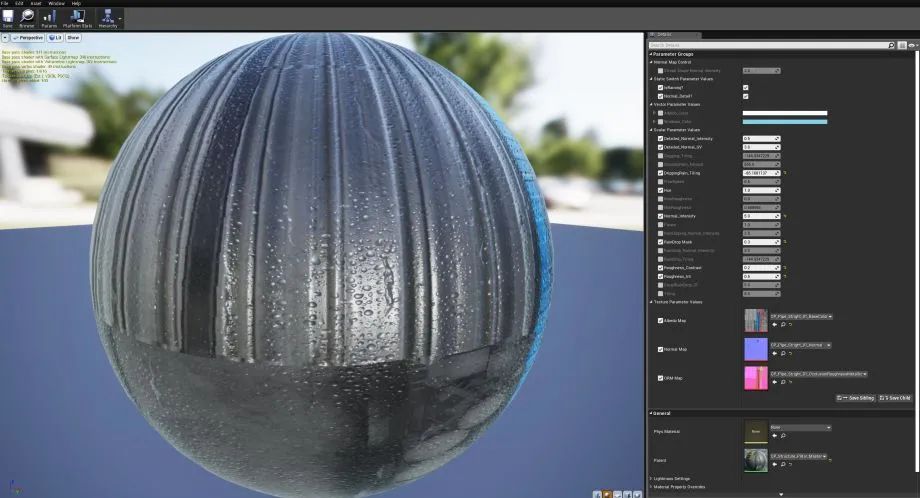Click the property matrix grid icon

click(x=902, y=45)
